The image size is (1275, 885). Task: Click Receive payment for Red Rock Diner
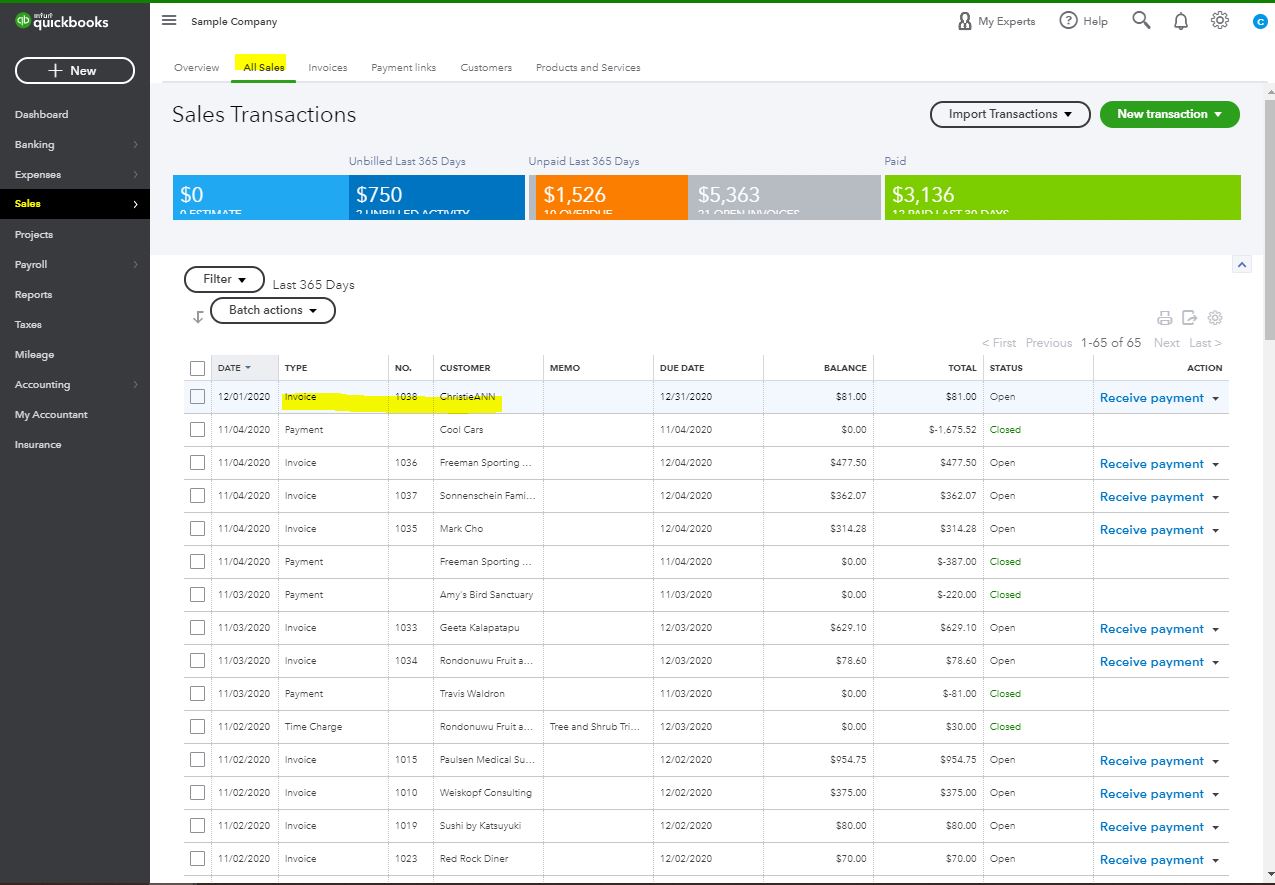[x=1152, y=860]
